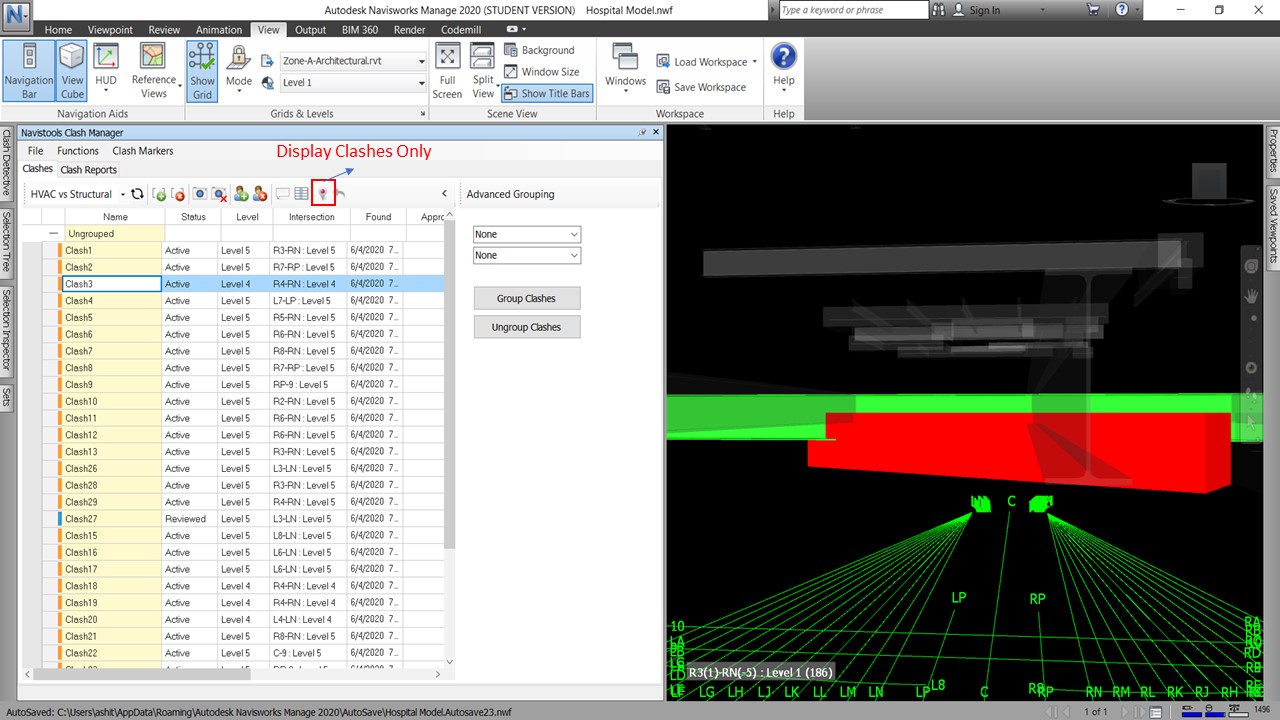Switch to the Clash Reports tab
The height and width of the screenshot is (720, 1280).
(x=88, y=170)
